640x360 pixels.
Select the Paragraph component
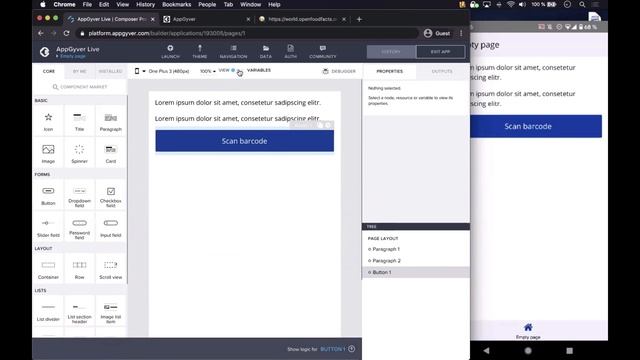111,122
